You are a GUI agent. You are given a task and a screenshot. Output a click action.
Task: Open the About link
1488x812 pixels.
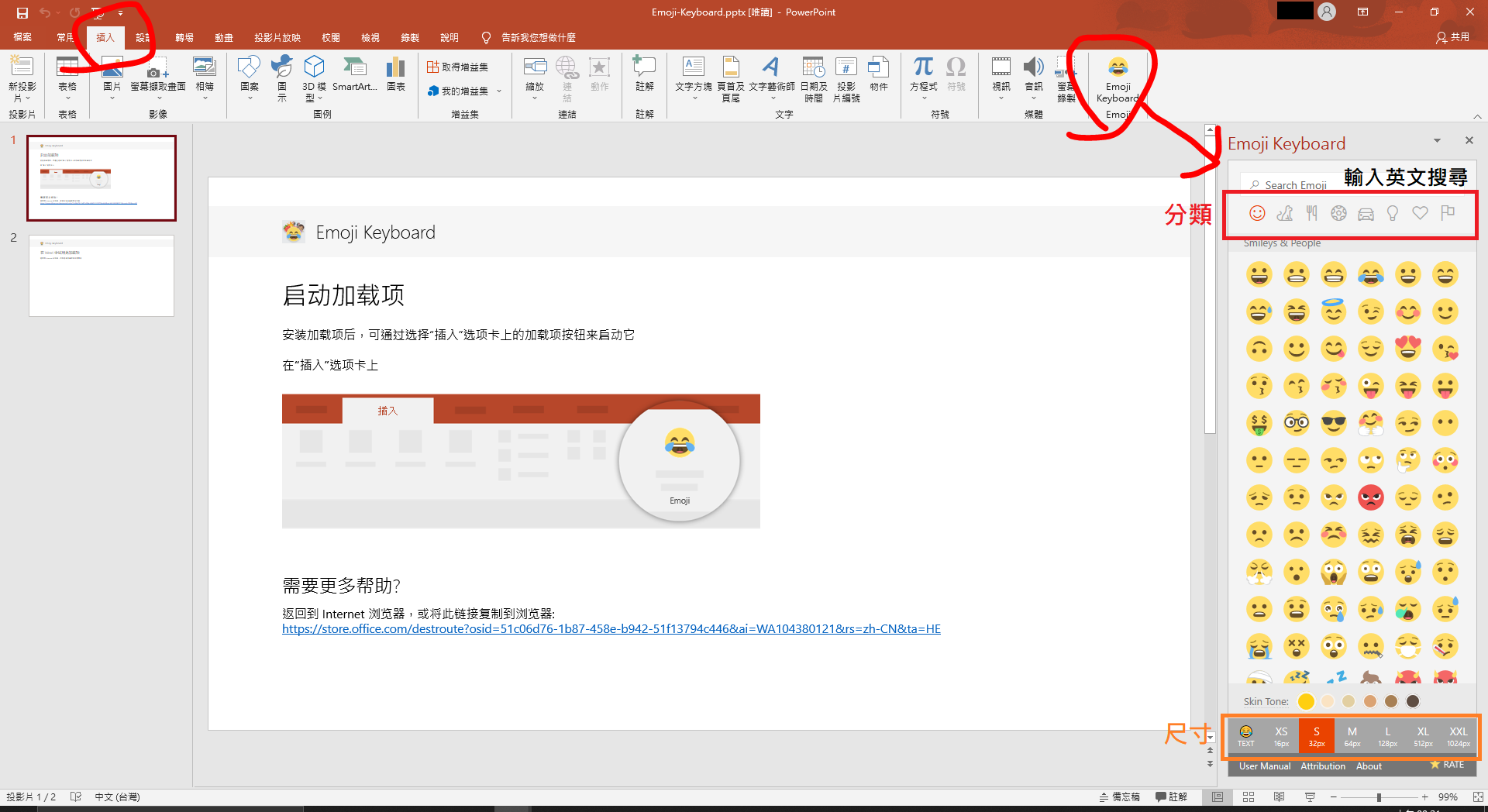pyautogui.click(x=1369, y=766)
